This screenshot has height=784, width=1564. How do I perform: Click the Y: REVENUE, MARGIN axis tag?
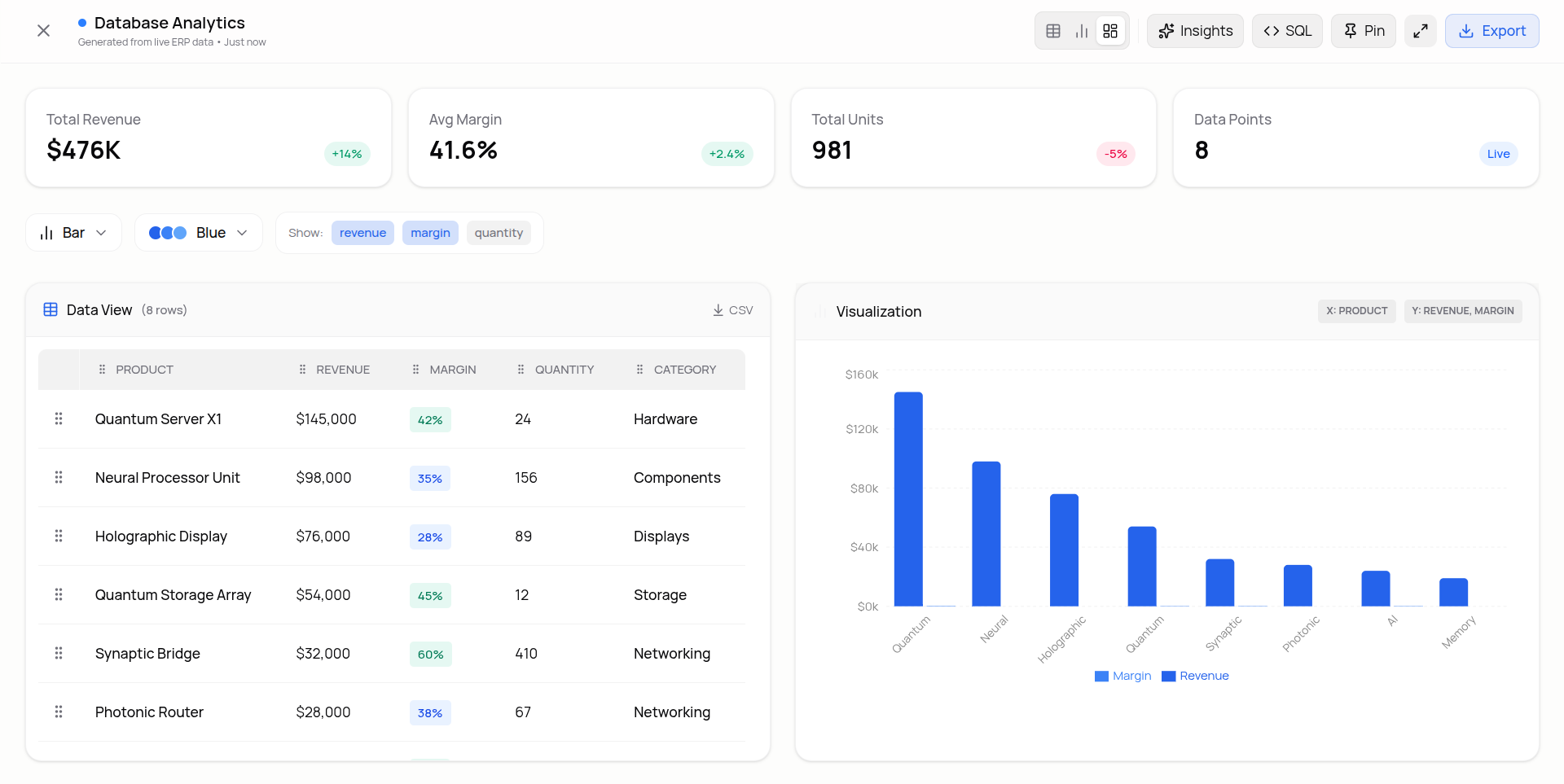pyautogui.click(x=1463, y=311)
